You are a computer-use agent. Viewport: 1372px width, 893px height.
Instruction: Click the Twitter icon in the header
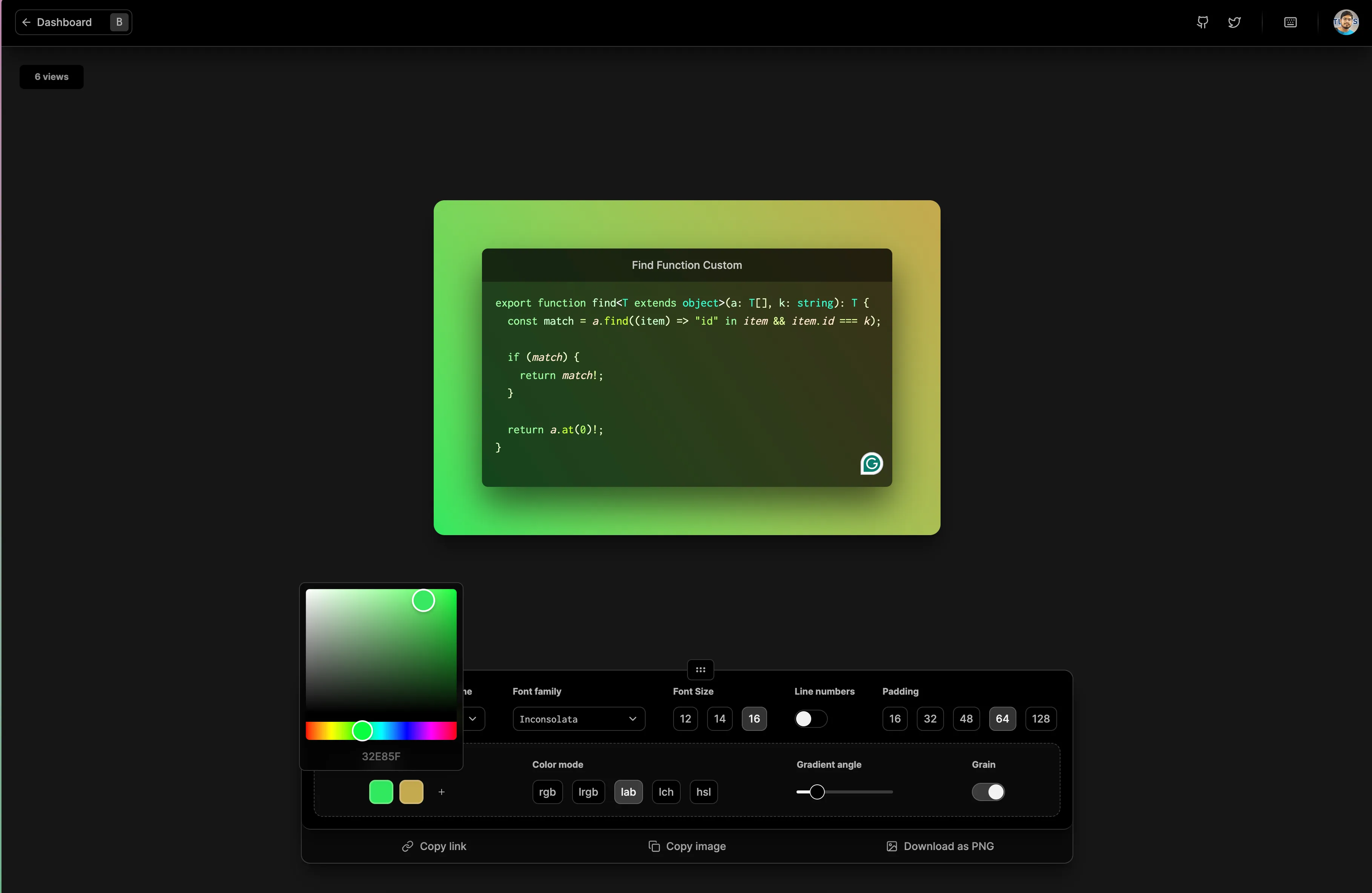pos(1235,22)
